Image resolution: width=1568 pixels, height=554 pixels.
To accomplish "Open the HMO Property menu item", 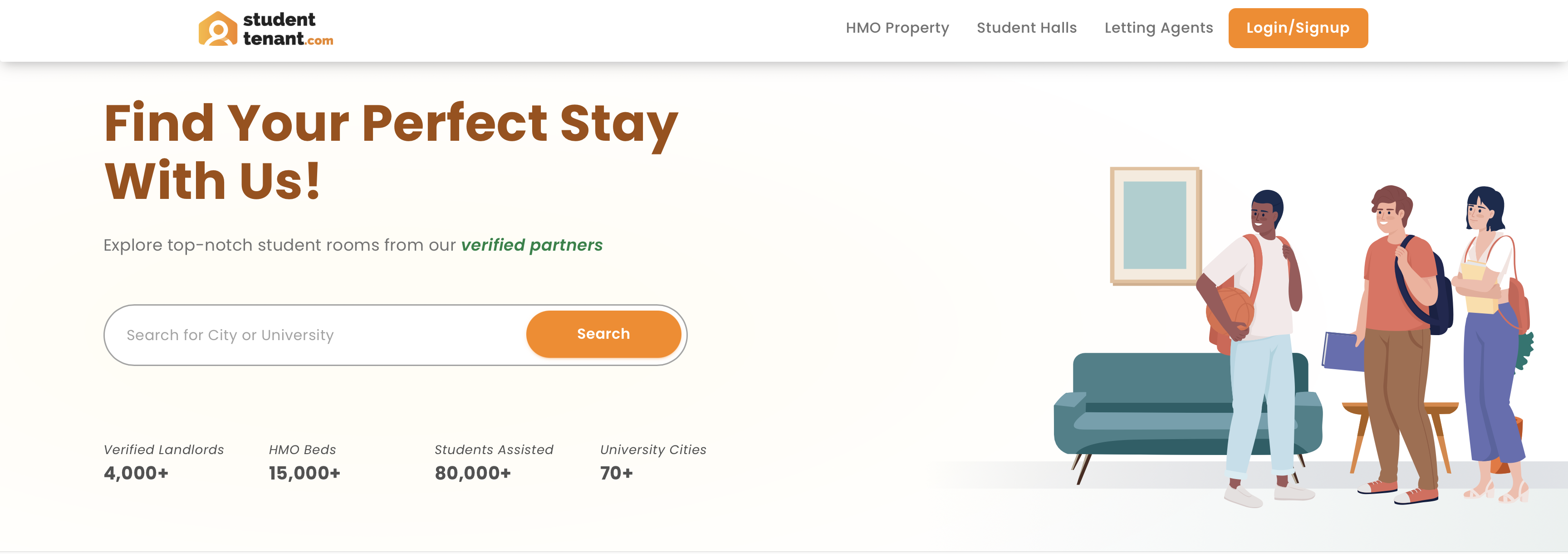I will point(897,28).
